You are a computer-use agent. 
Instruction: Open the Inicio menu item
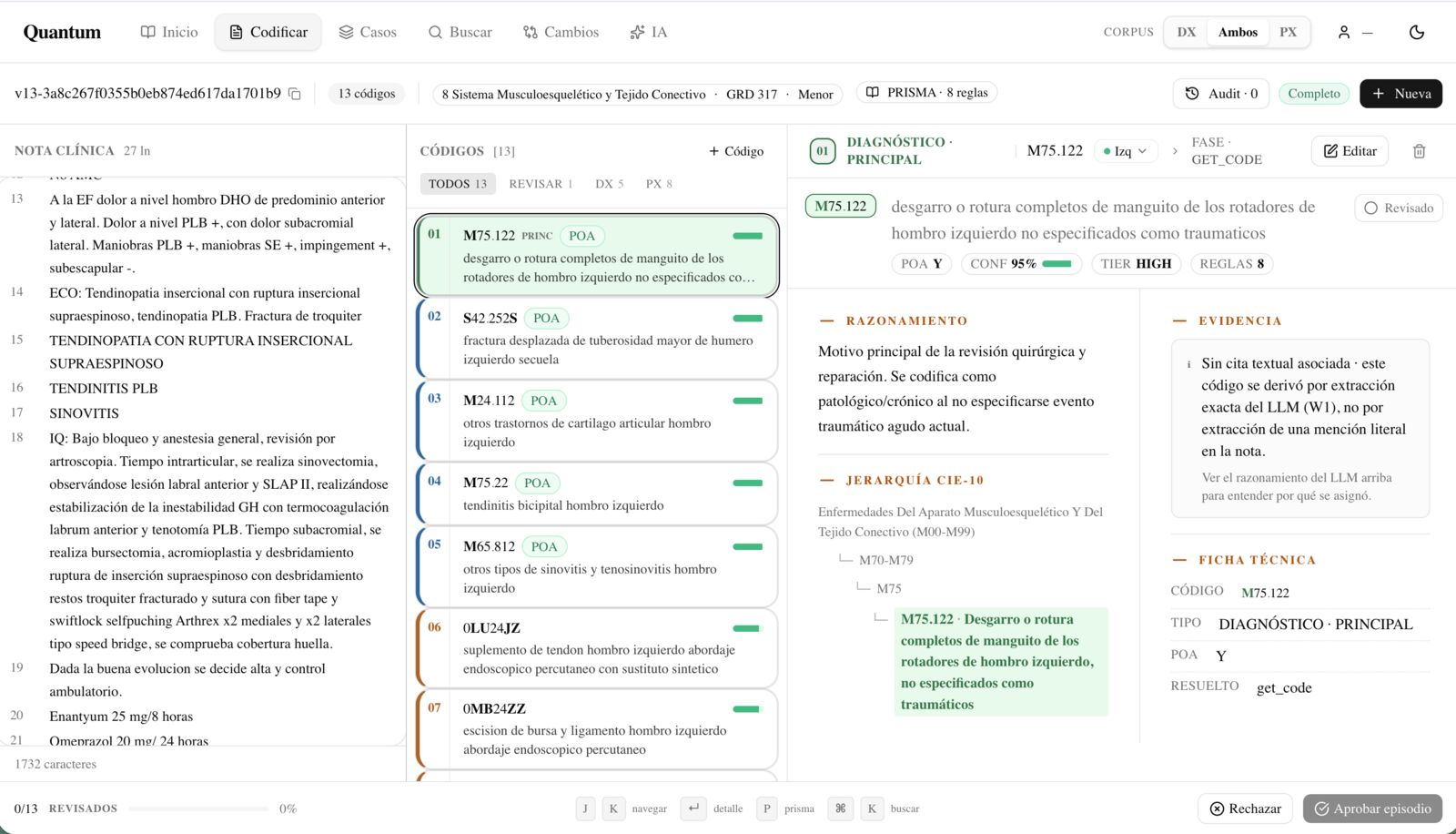point(167,31)
